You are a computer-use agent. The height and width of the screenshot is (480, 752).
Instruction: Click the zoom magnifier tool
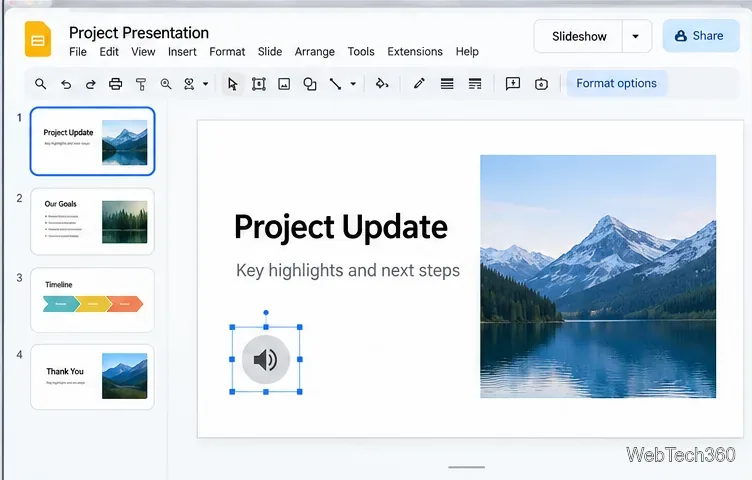(166, 84)
